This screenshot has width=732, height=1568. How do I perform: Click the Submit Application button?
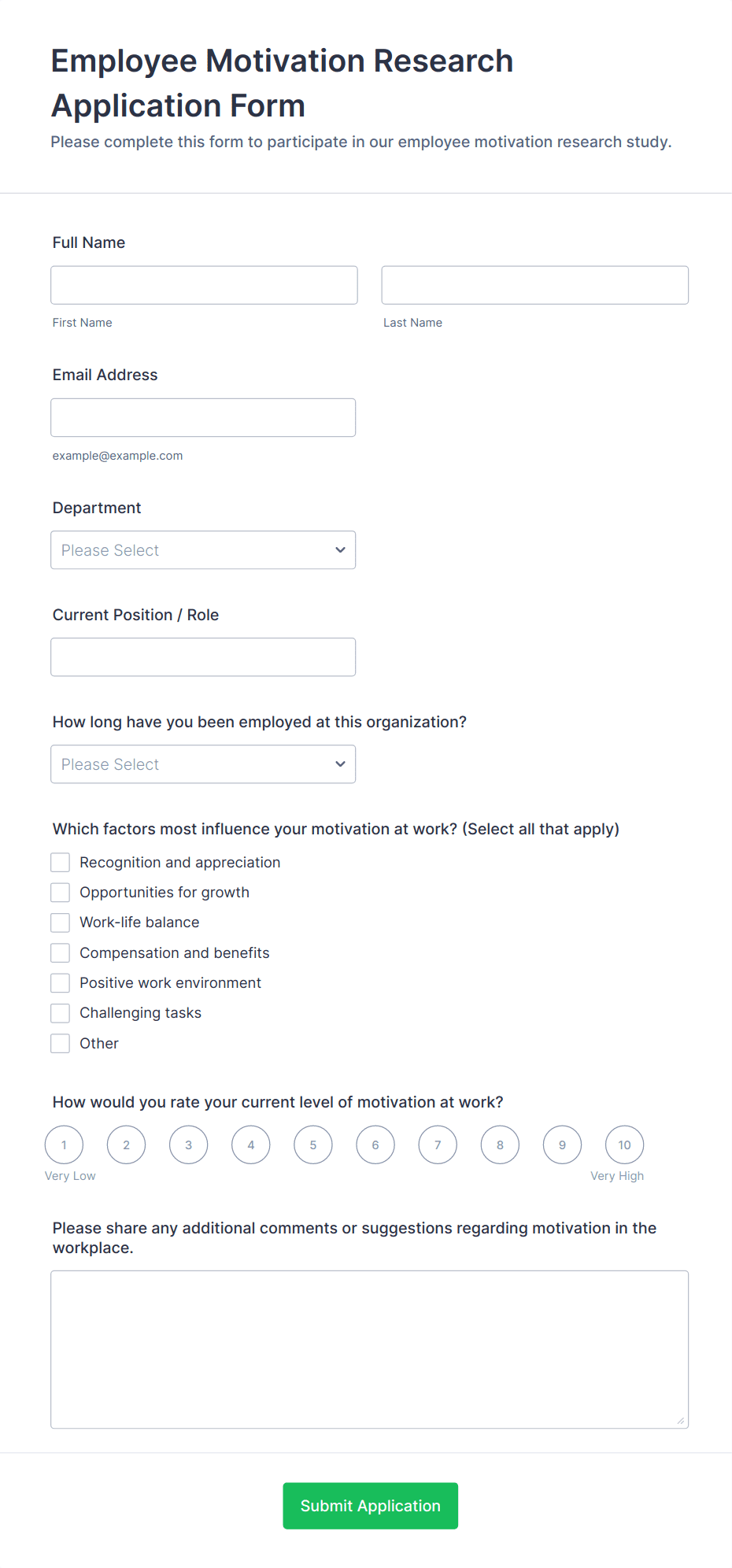point(370,1505)
